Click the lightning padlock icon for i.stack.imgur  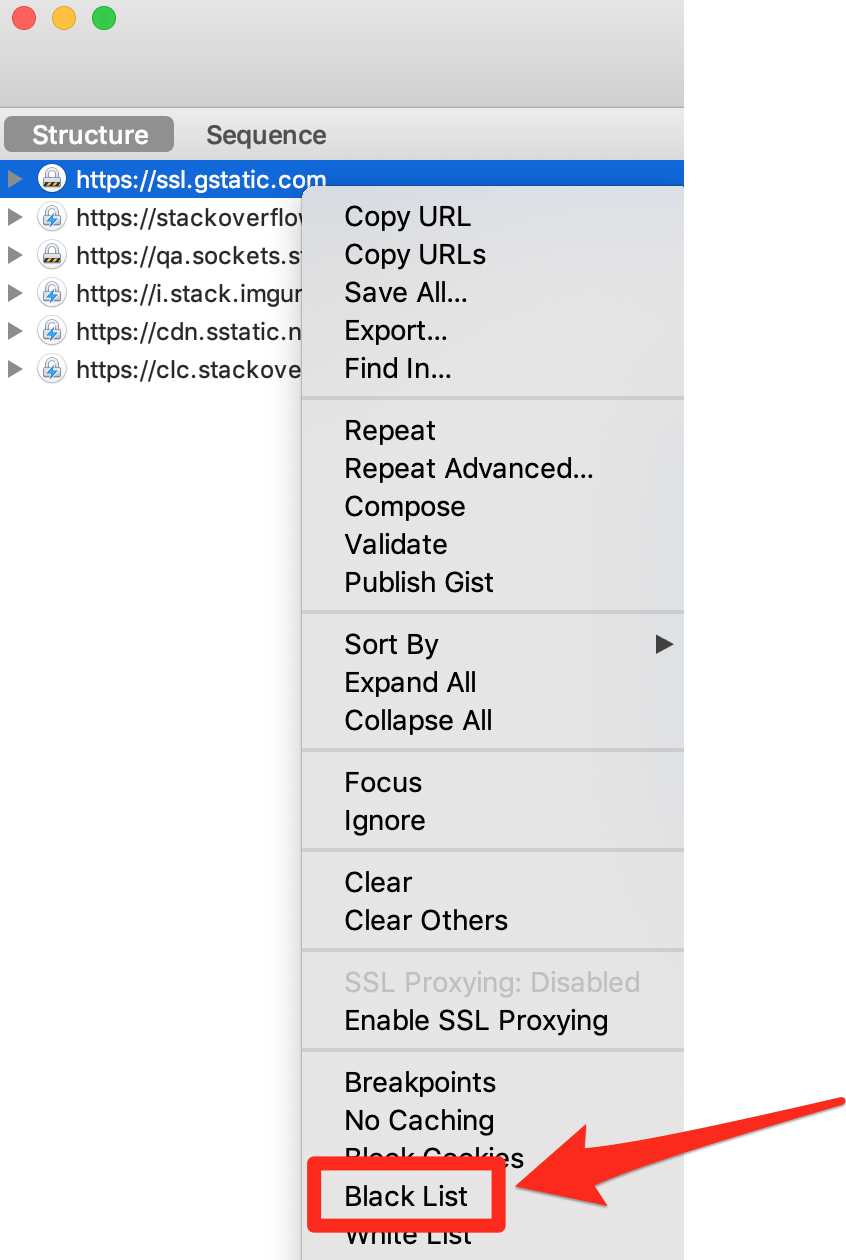point(51,293)
